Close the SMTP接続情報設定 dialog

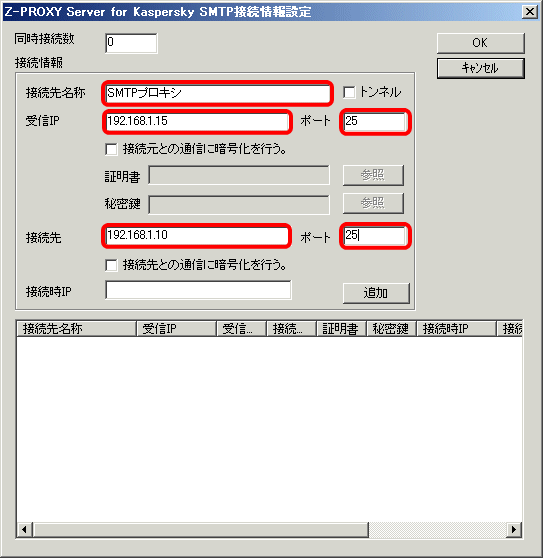530,12
